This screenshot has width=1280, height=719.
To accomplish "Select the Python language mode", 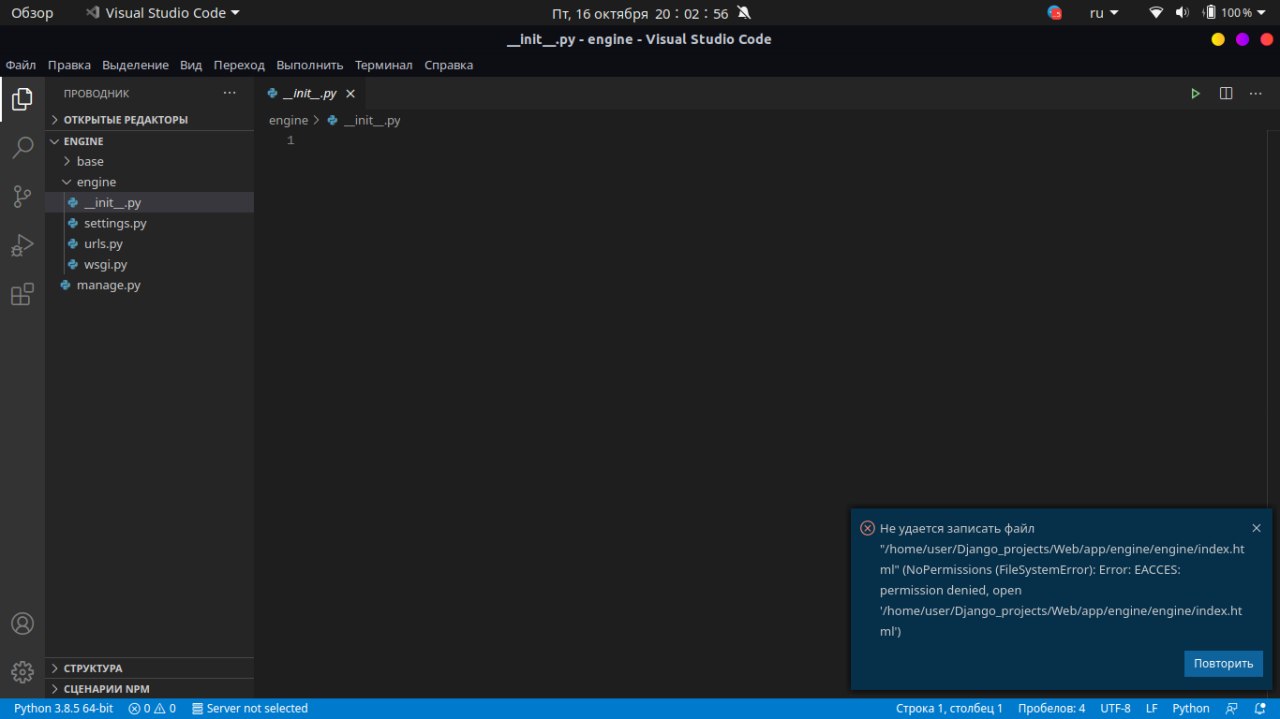I will coord(1191,708).
